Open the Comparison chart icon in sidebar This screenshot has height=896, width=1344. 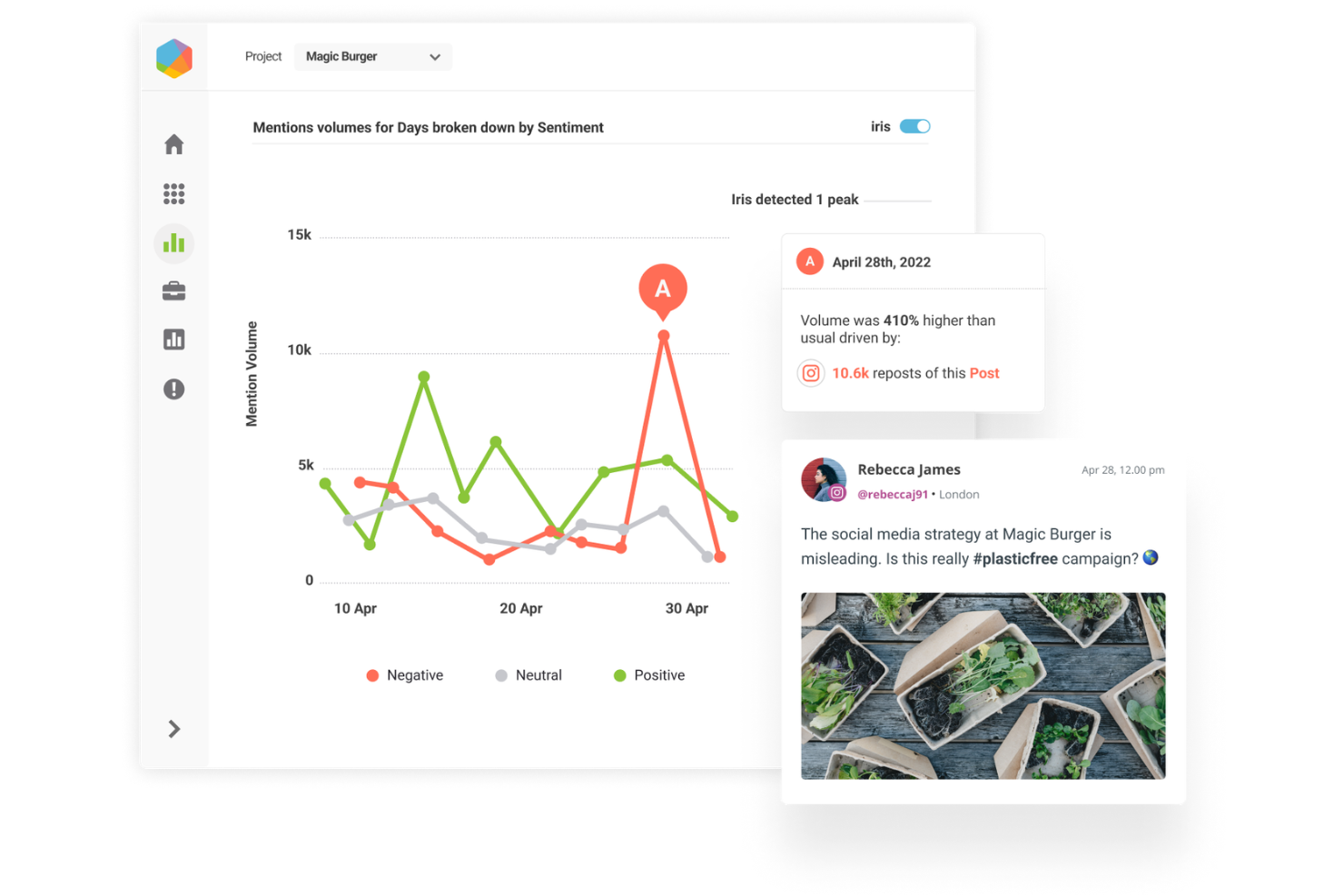[x=173, y=339]
